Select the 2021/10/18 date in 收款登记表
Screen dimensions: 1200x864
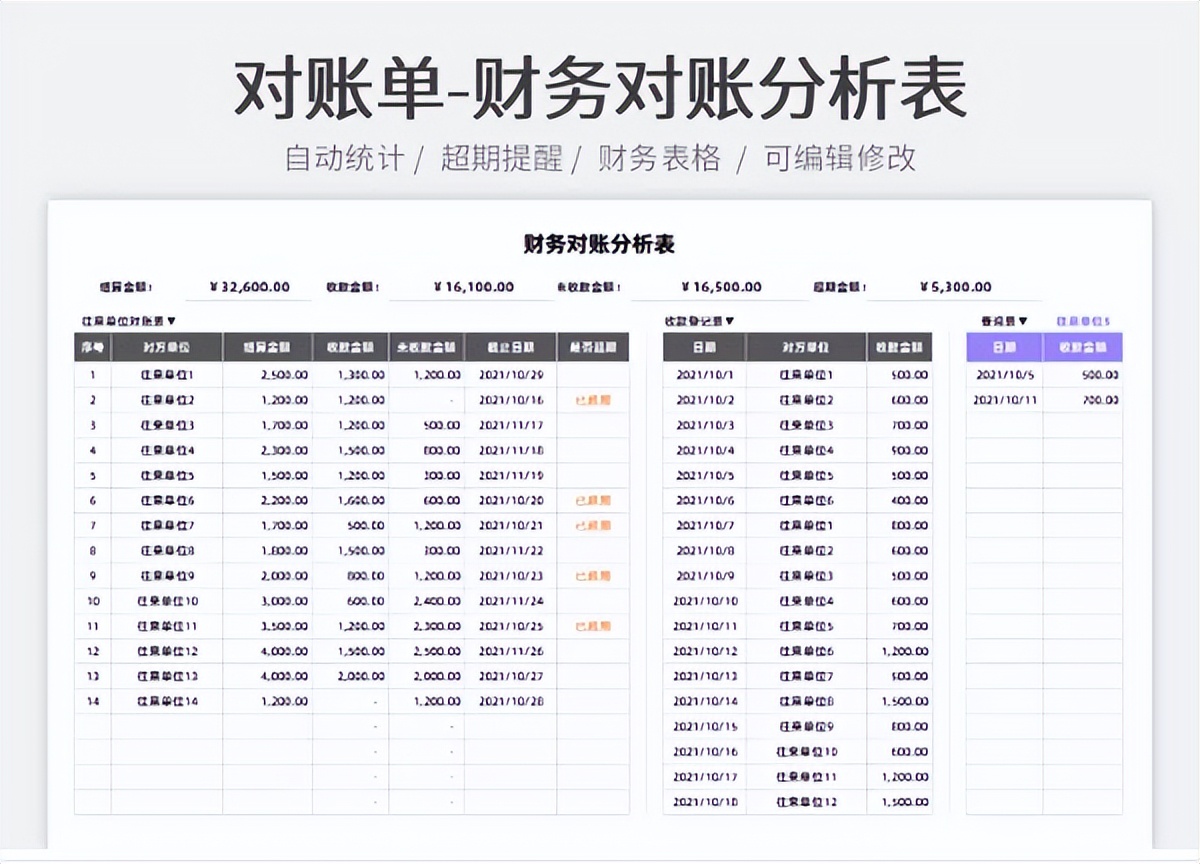point(704,803)
